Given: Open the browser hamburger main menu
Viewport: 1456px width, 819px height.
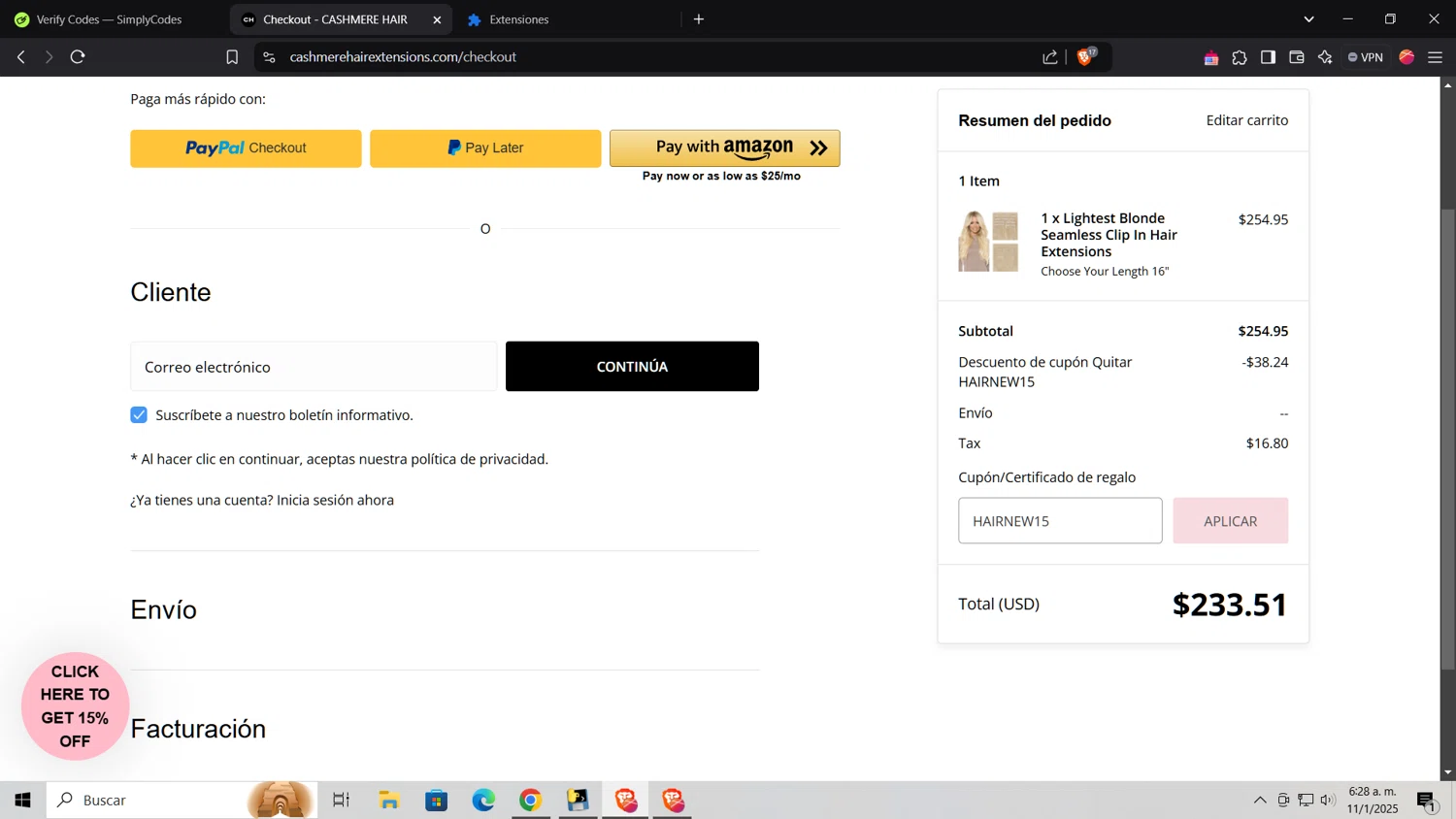Looking at the screenshot, I should coord(1436,57).
